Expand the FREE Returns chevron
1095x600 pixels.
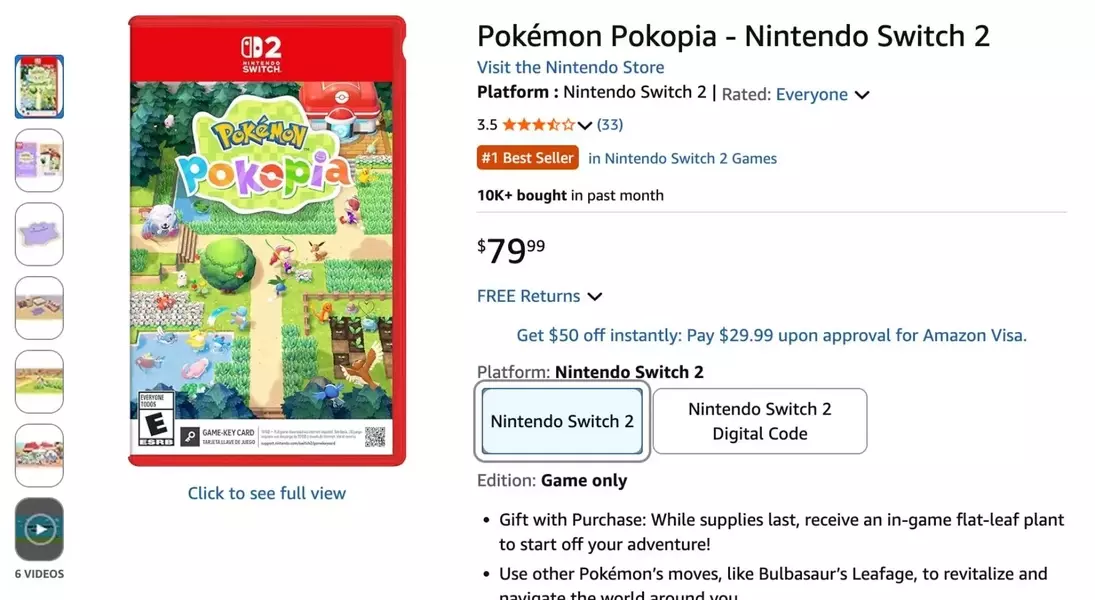[595, 297]
